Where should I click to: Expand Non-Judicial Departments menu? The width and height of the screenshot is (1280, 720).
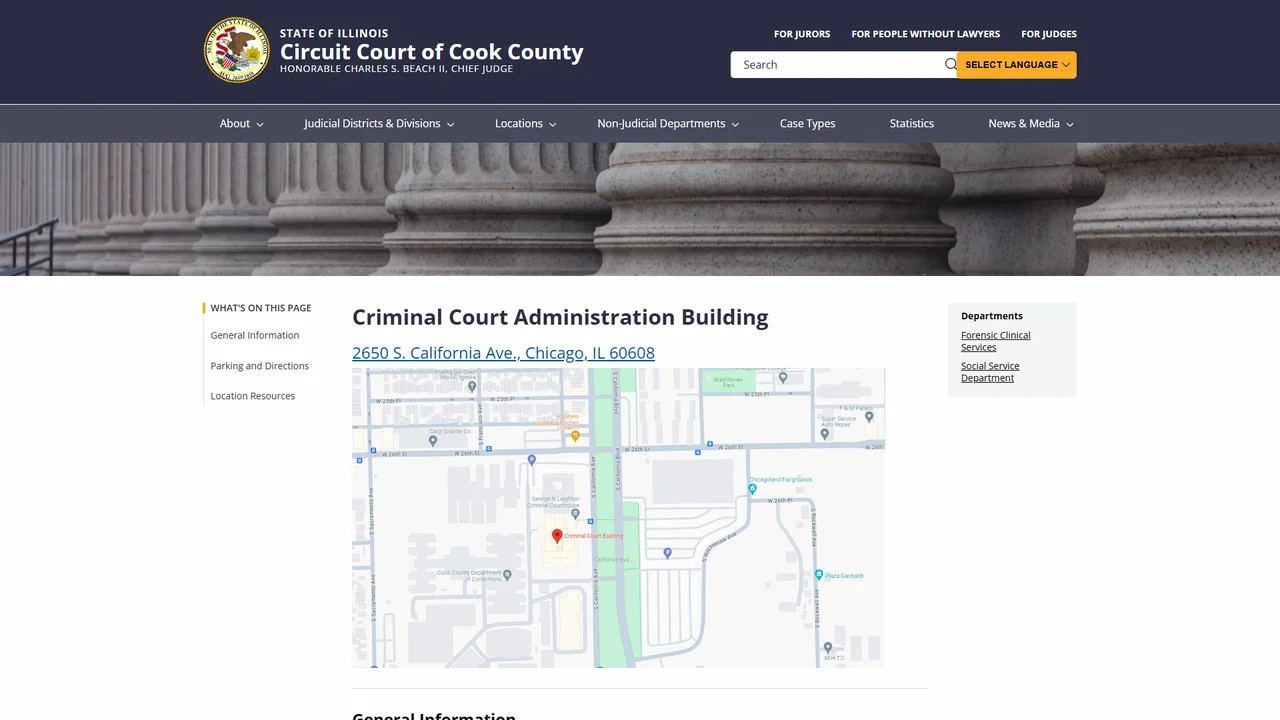[668, 124]
